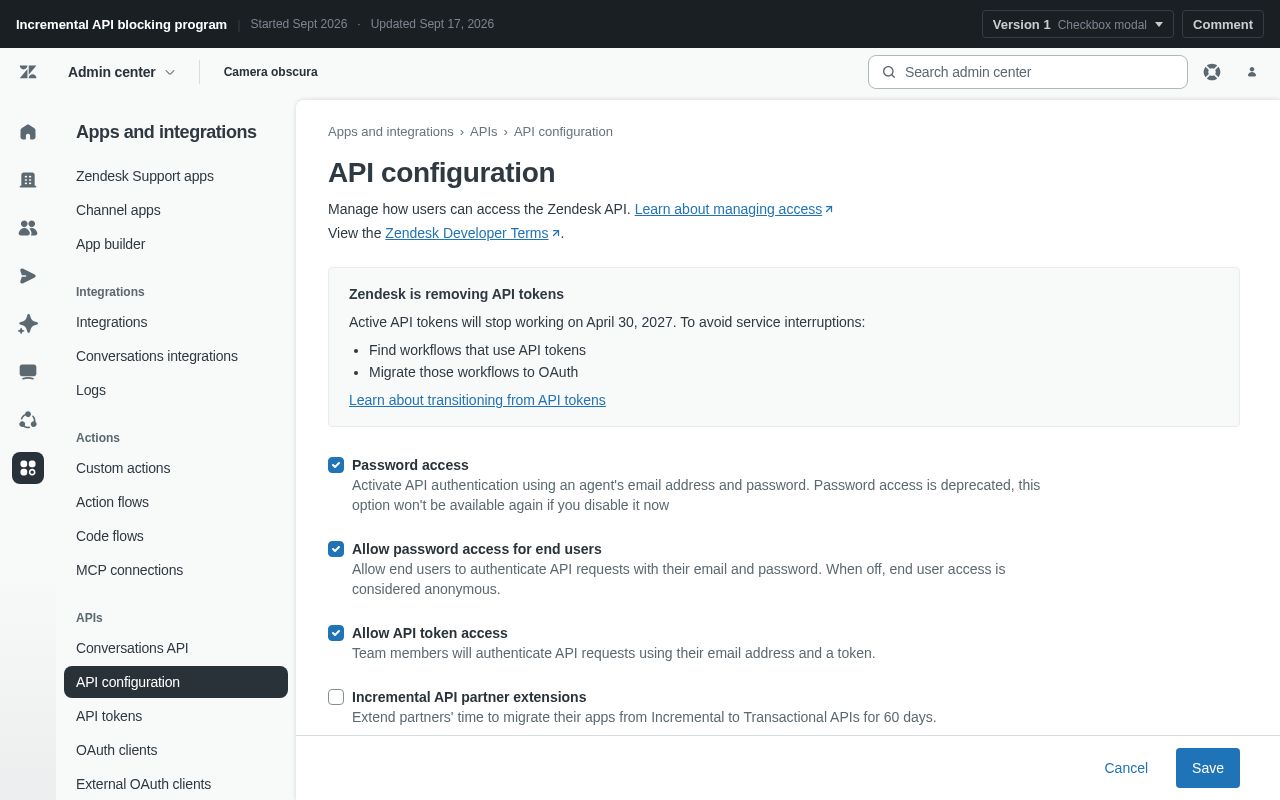Select Conversations API menu item
The width and height of the screenshot is (1280, 800).
pos(176,648)
